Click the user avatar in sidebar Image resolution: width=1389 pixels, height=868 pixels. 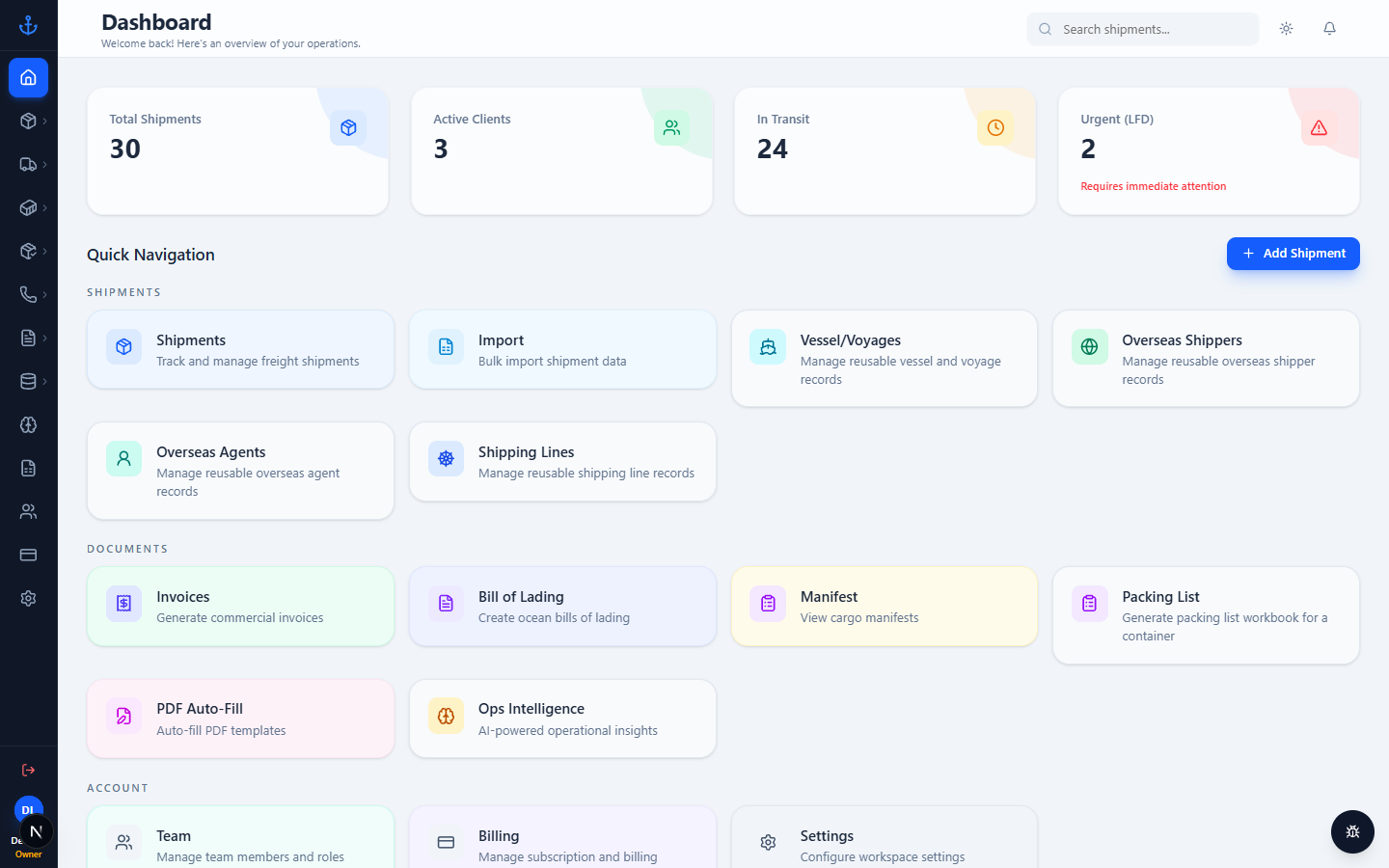(x=28, y=809)
